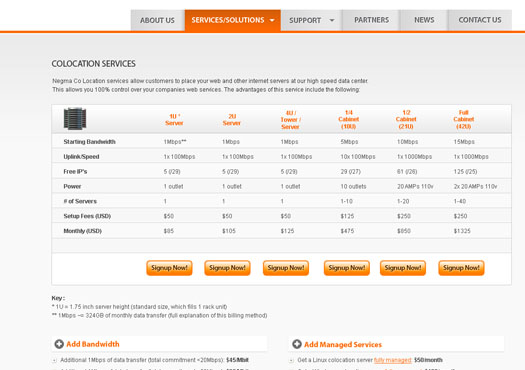
Task: Click the '29 (/27)' free IP cell
Action: pos(351,171)
